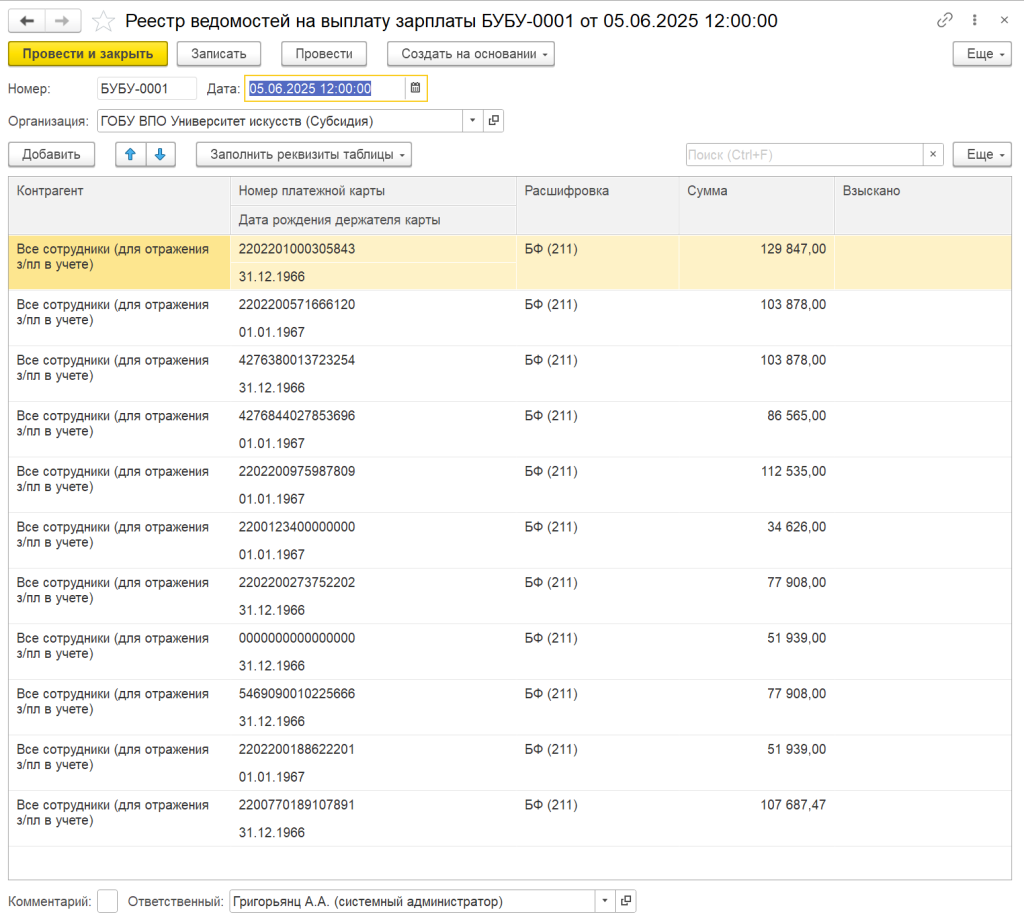The image size is (1024, 916).
Task: Close the document window
Action: [x=1004, y=20]
